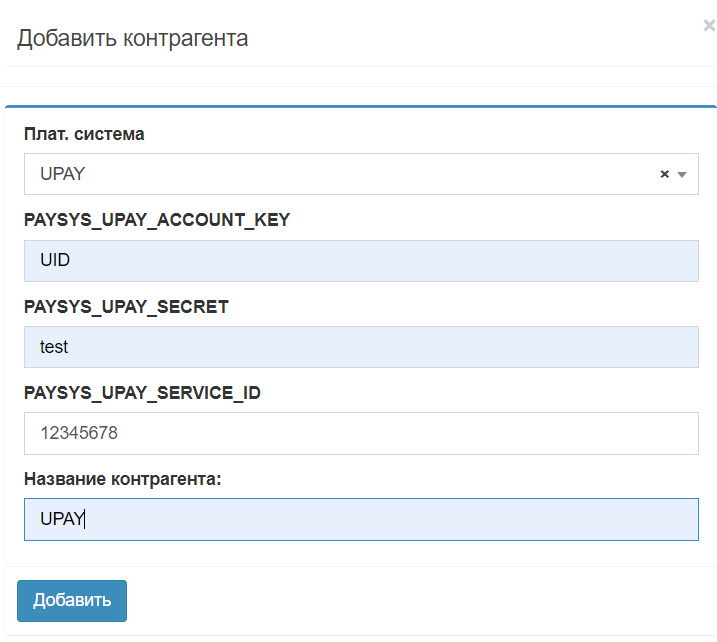Click the Плат. система label
717x642 pixels.
tap(84, 134)
